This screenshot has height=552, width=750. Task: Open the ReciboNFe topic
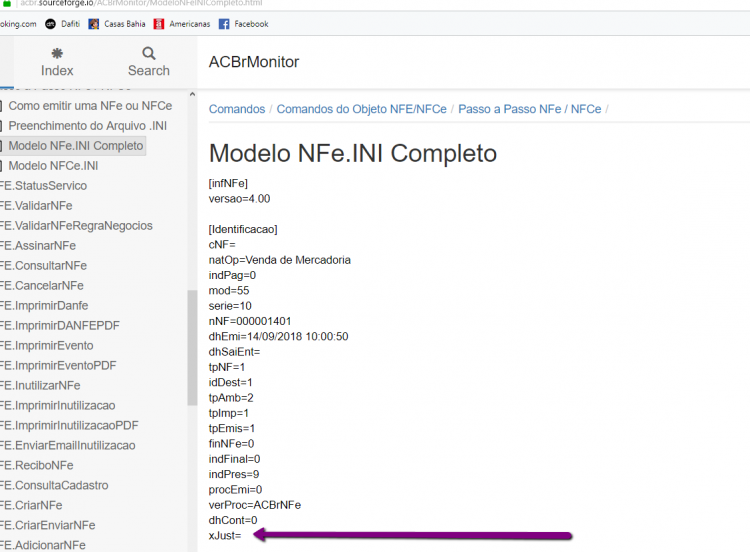tap(37, 465)
